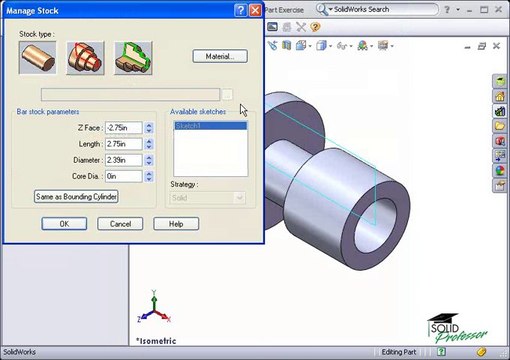Image resolution: width=510 pixels, height=360 pixels.
Task: Click the browse button beside the empty path field
Action: coord(227,95)
